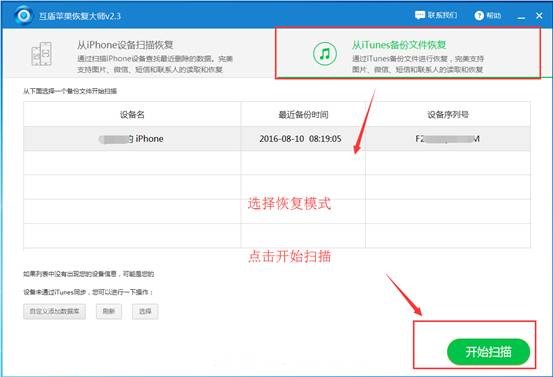Image resolution: width=553 pixels, height=377 pixels.
Task: Open the 联系我们 text link
Action: coord(442,15)
